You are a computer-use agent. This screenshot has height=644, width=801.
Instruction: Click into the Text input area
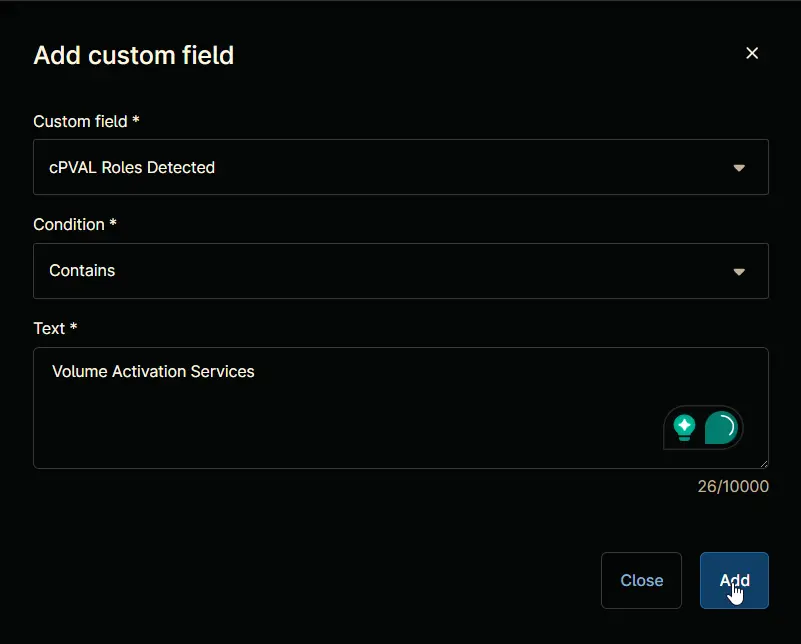point(400,408)
